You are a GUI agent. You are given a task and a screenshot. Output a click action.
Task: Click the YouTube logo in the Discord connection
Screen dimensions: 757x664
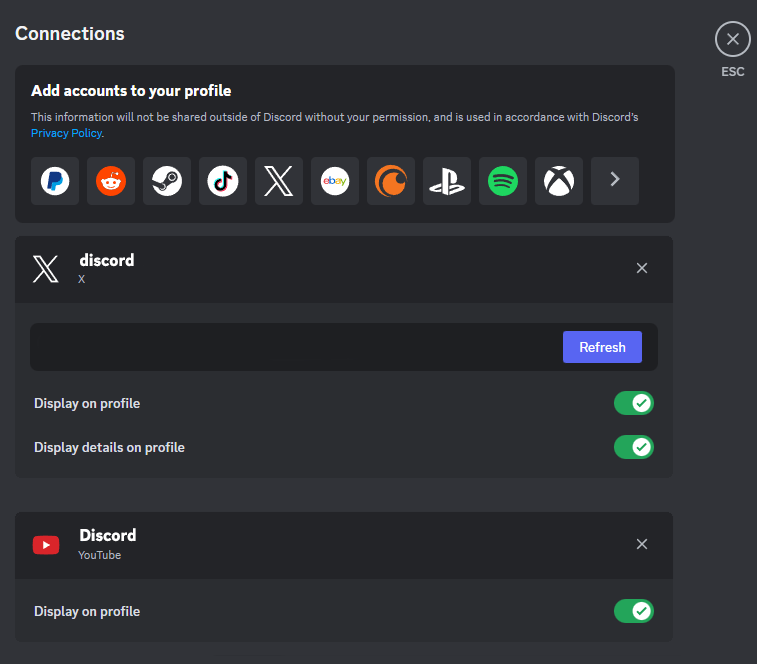pos(46,545)
